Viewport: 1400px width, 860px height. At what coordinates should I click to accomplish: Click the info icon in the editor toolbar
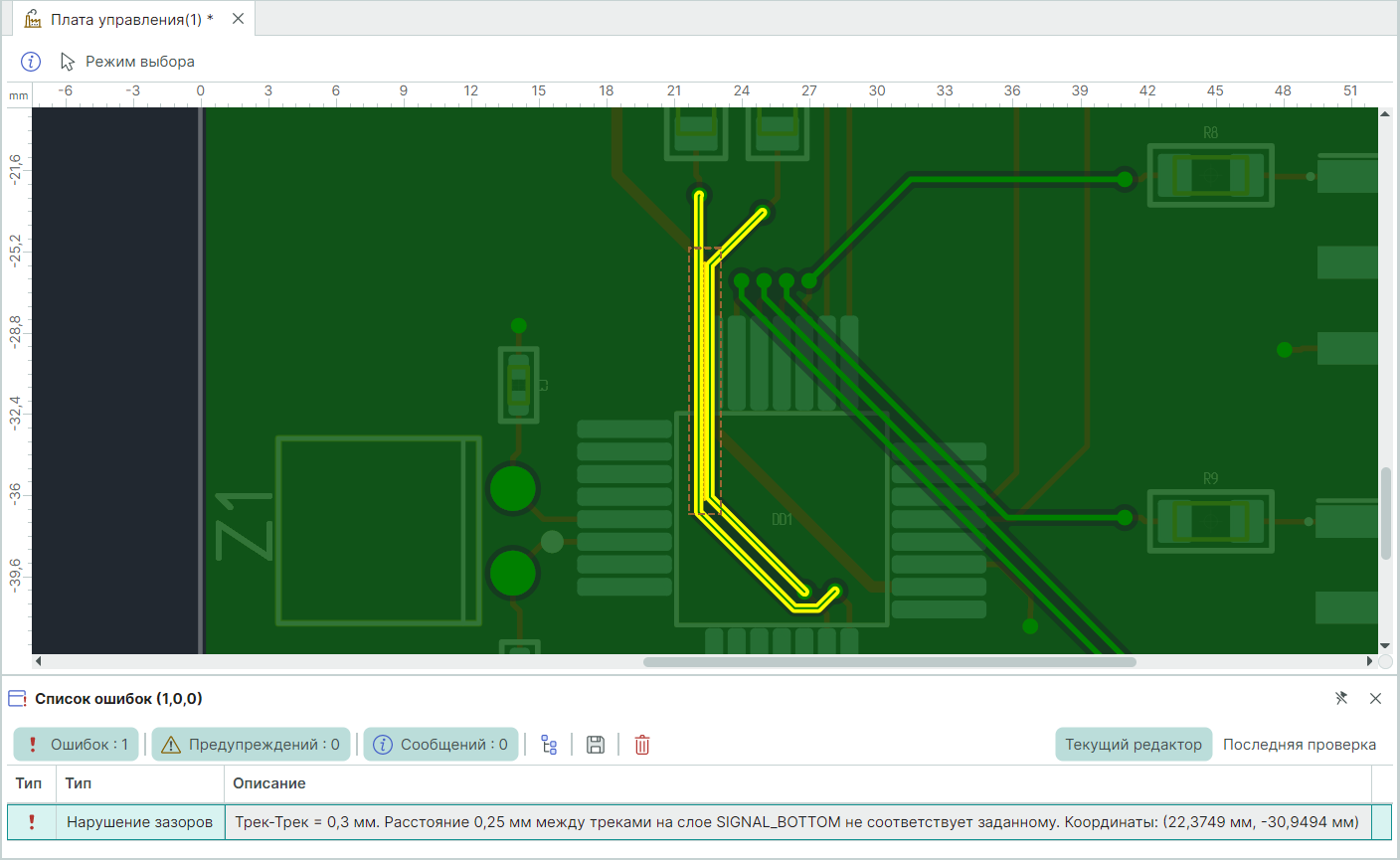31,62
